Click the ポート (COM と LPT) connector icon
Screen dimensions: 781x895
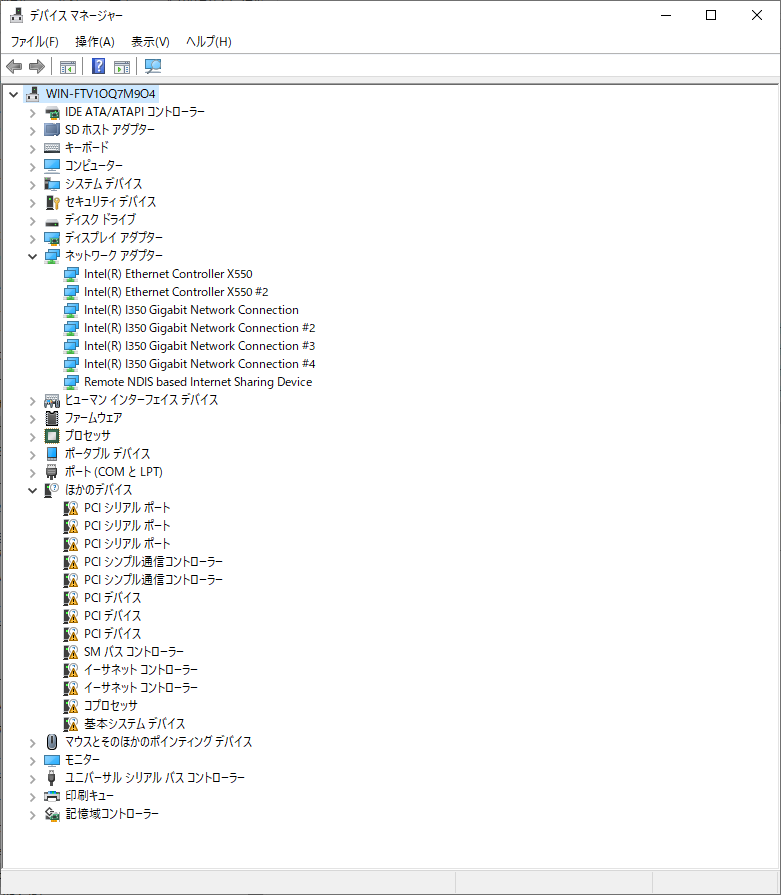[x=52, y=472]
